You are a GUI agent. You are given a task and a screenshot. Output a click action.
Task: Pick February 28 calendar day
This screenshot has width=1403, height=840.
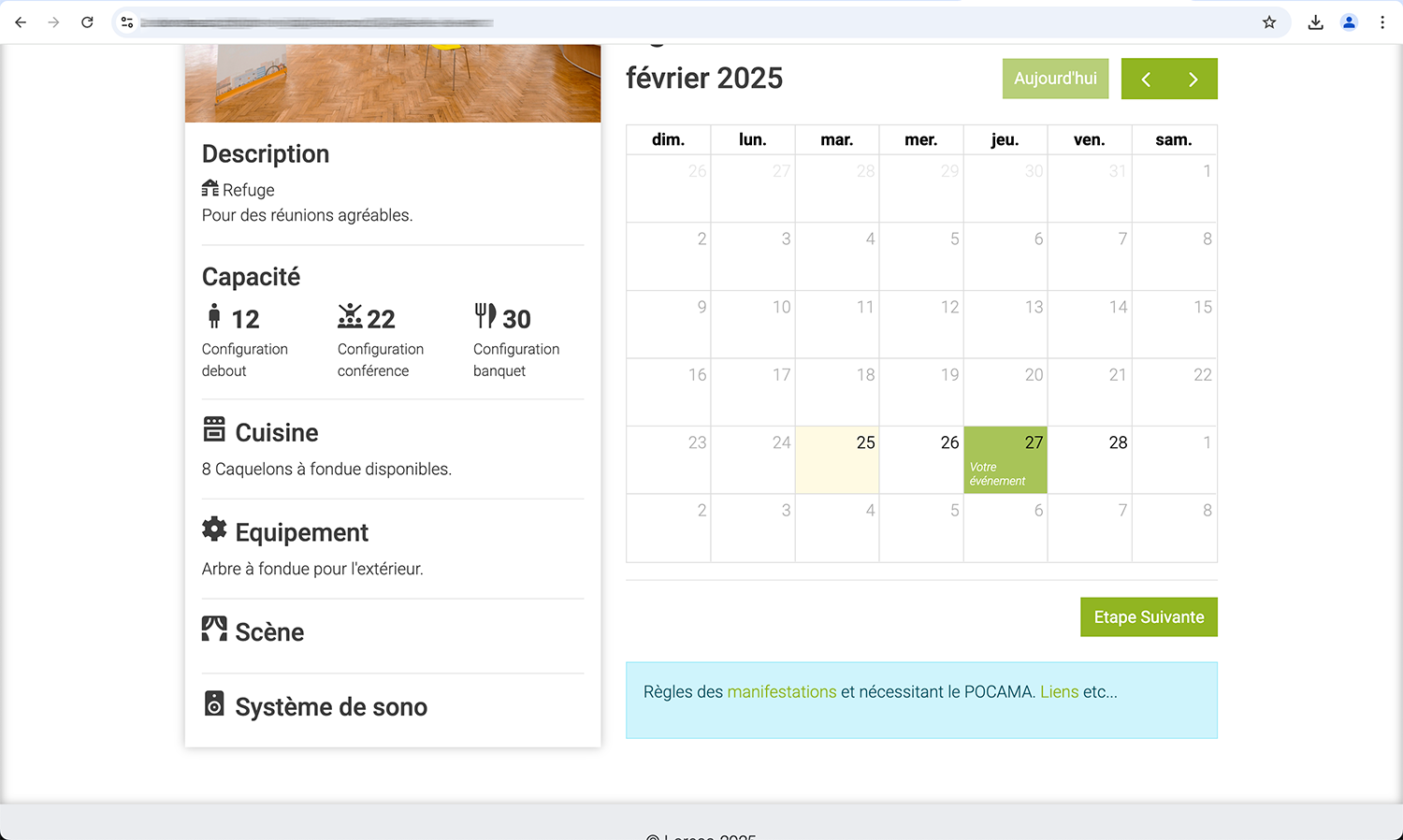[x=1090, y=460]
